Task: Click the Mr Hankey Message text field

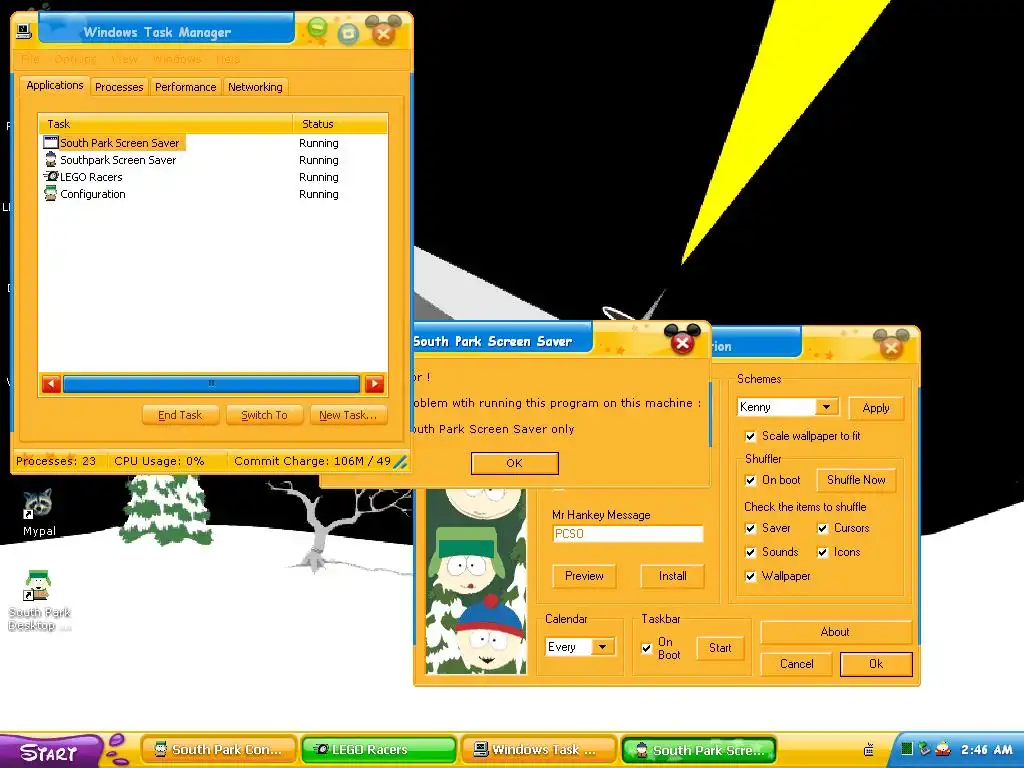Action: pyautogui.click(x=628, y=534)
